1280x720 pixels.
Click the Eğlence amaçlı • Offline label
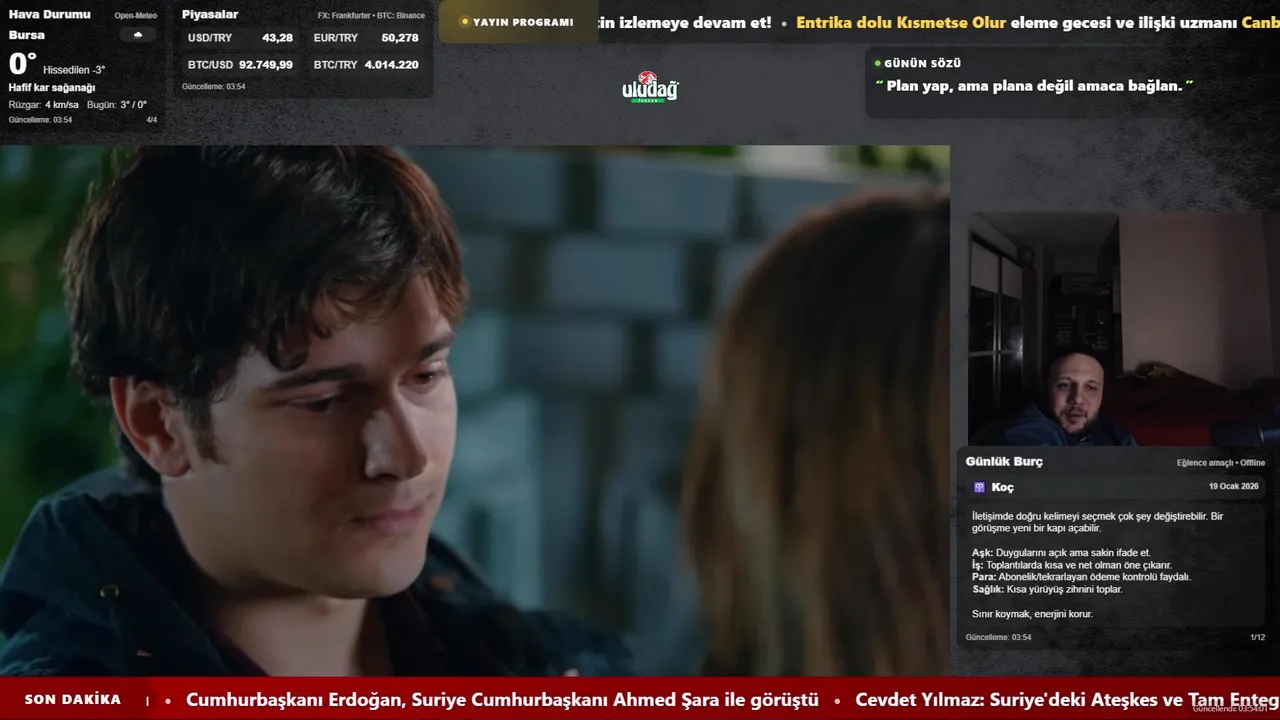1221,463
